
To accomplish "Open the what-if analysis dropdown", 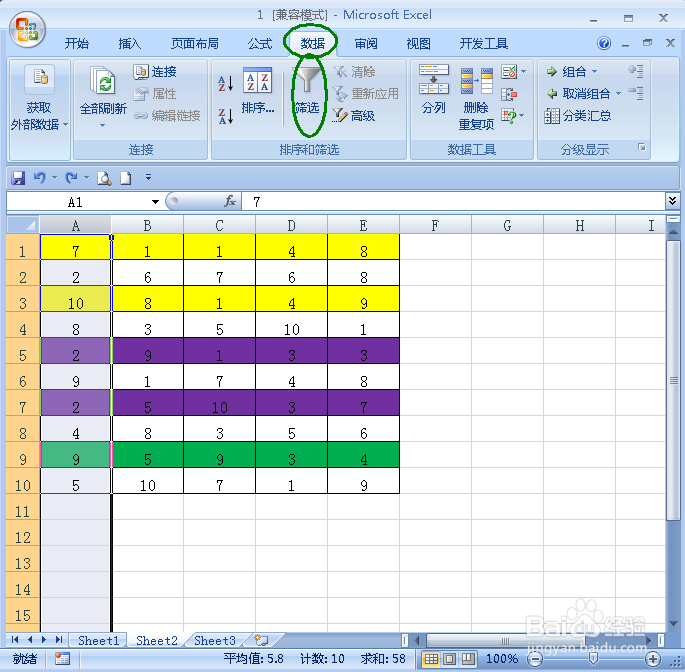I will click(513, 116).
